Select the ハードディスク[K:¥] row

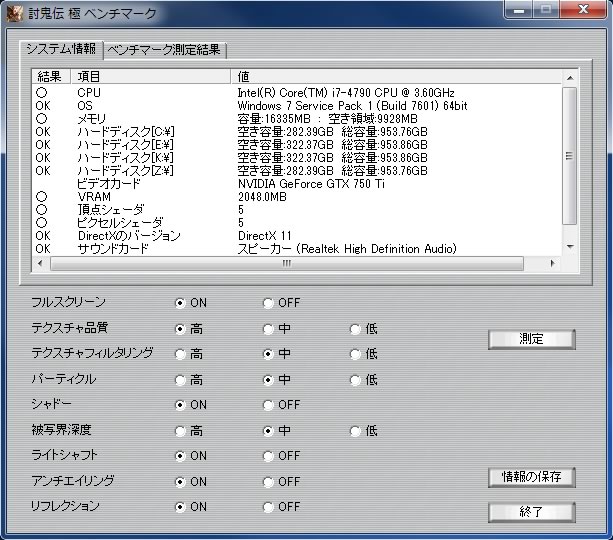click(297, 158)
